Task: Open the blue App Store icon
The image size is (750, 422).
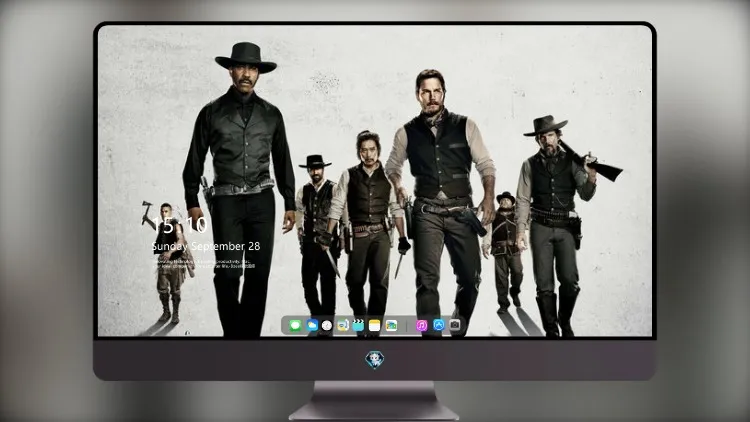Action: 439,325
